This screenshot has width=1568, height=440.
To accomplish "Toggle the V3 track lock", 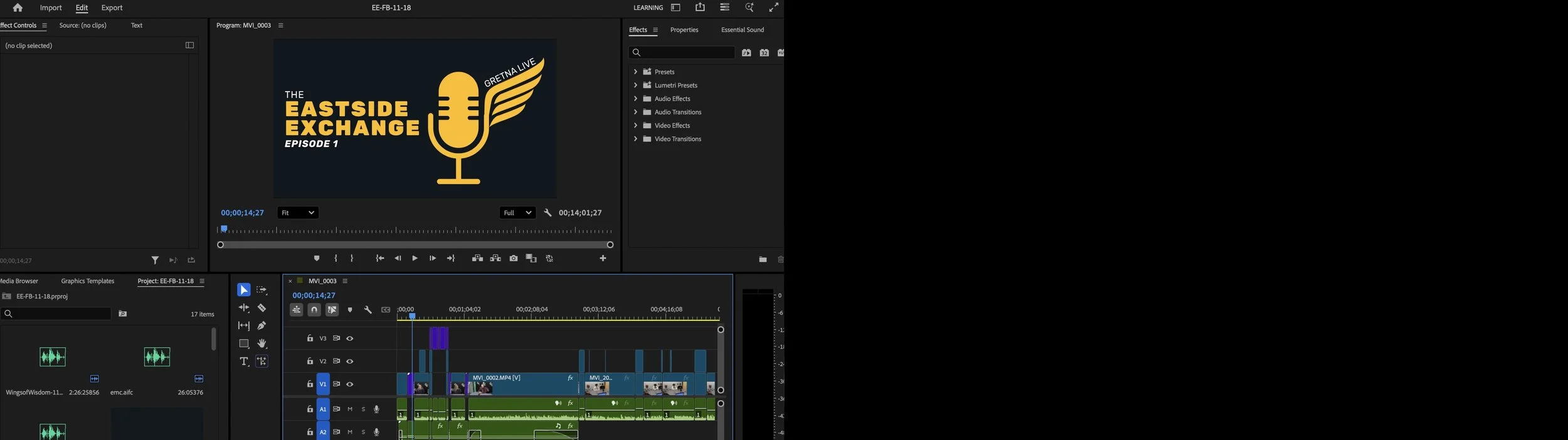I will click(x=310, y=338).
